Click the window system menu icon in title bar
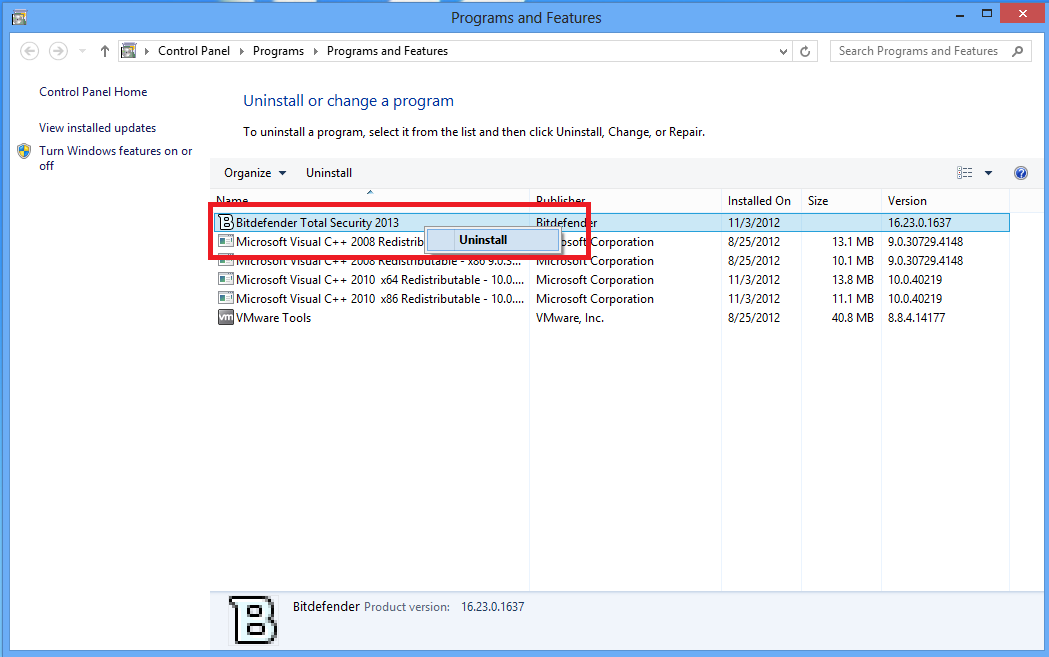The image size is (1049, 657). [x=19, y=17]
